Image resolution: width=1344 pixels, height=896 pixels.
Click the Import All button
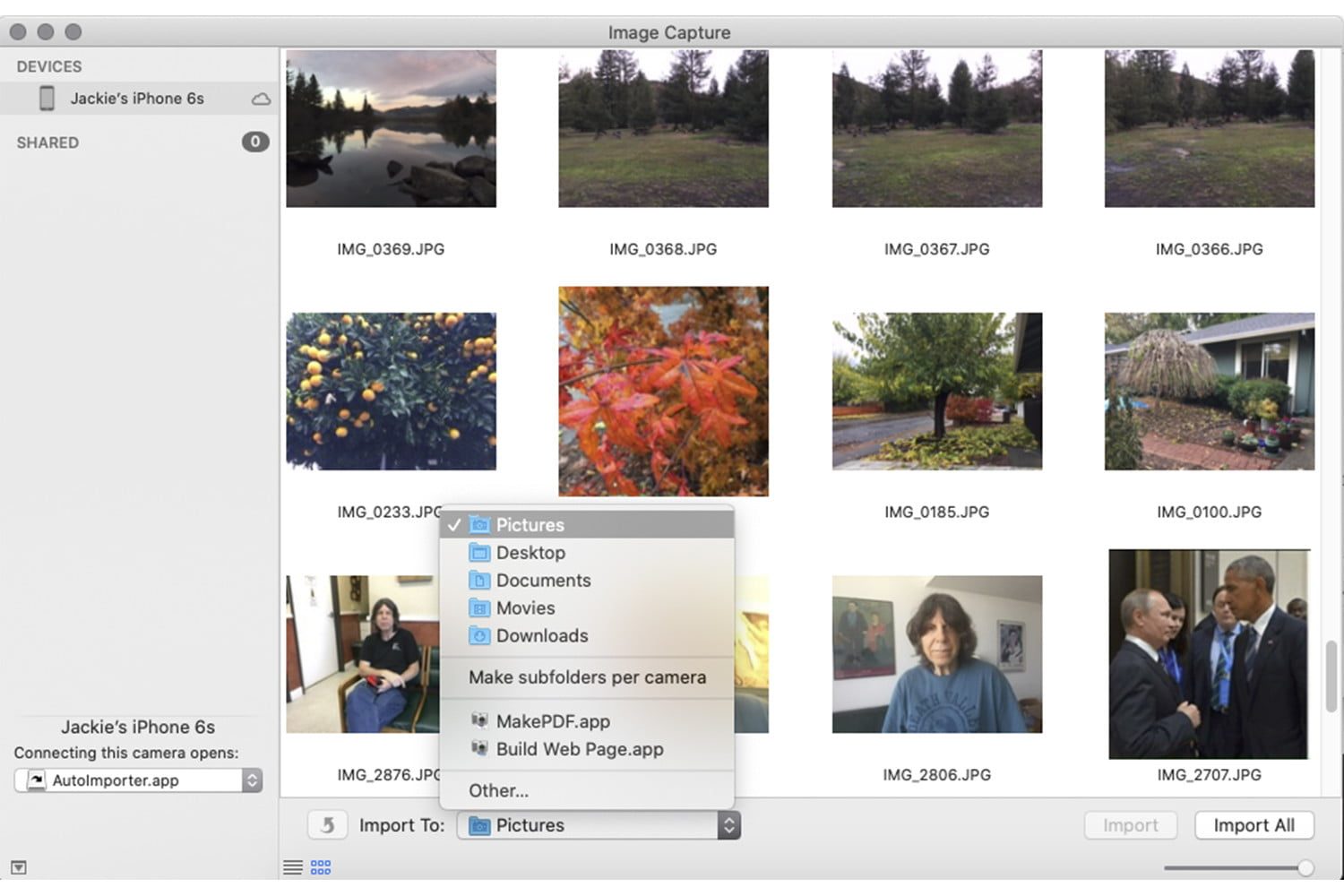tap(1254, 825)
